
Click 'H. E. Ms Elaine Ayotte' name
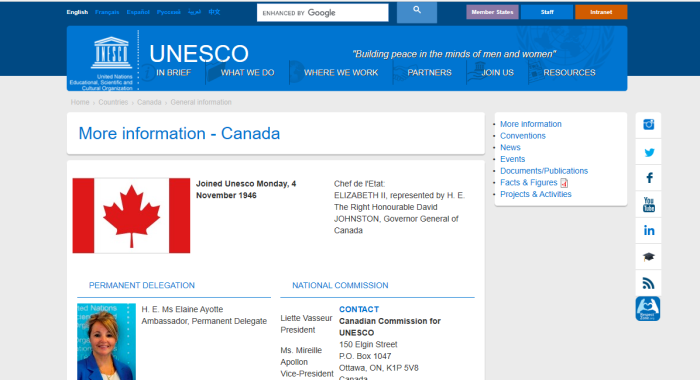coord(182,309)
